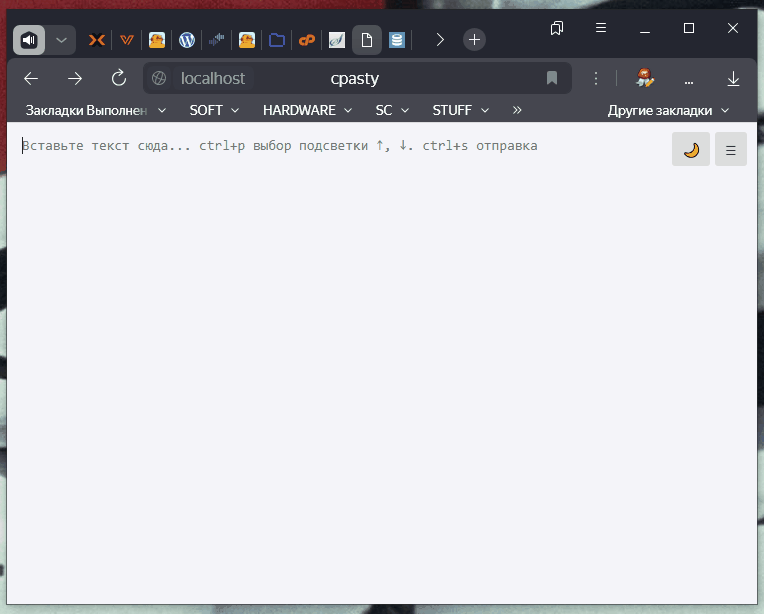Switch to the audio waveform icon tab
Viewport: 764px width, 614px height.
216,40
